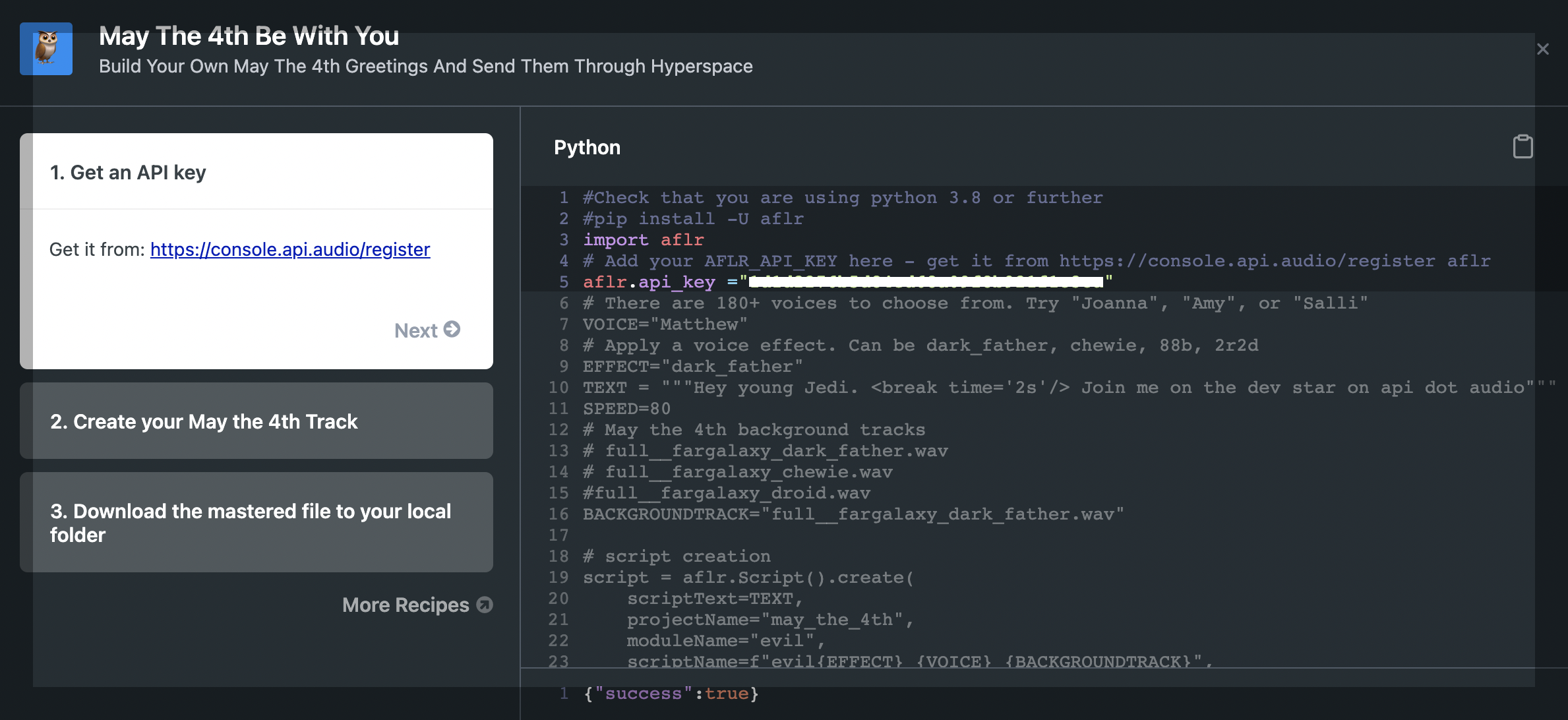
Task: Open the More Recipes link
Action: tap(406, 605)
